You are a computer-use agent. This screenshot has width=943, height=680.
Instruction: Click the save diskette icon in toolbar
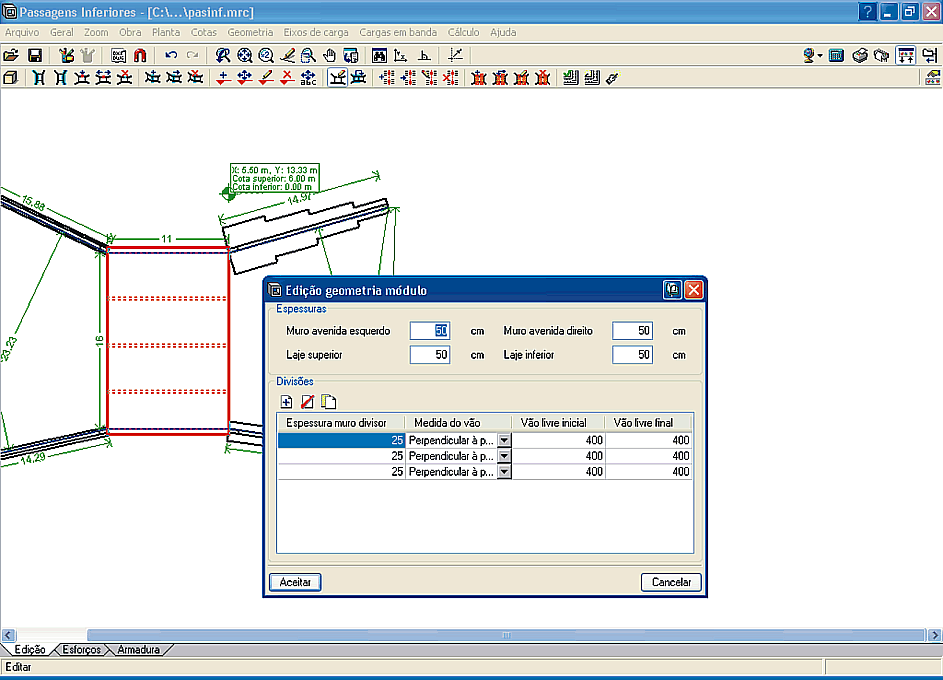pyautogui.click(x=34, y=55)
